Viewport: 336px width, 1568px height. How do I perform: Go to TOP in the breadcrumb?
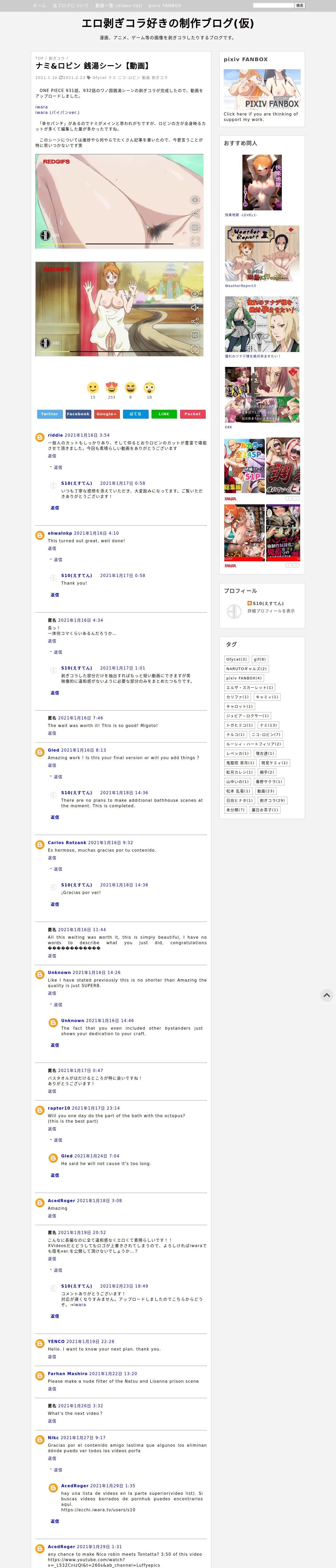(x=39, y=59)
